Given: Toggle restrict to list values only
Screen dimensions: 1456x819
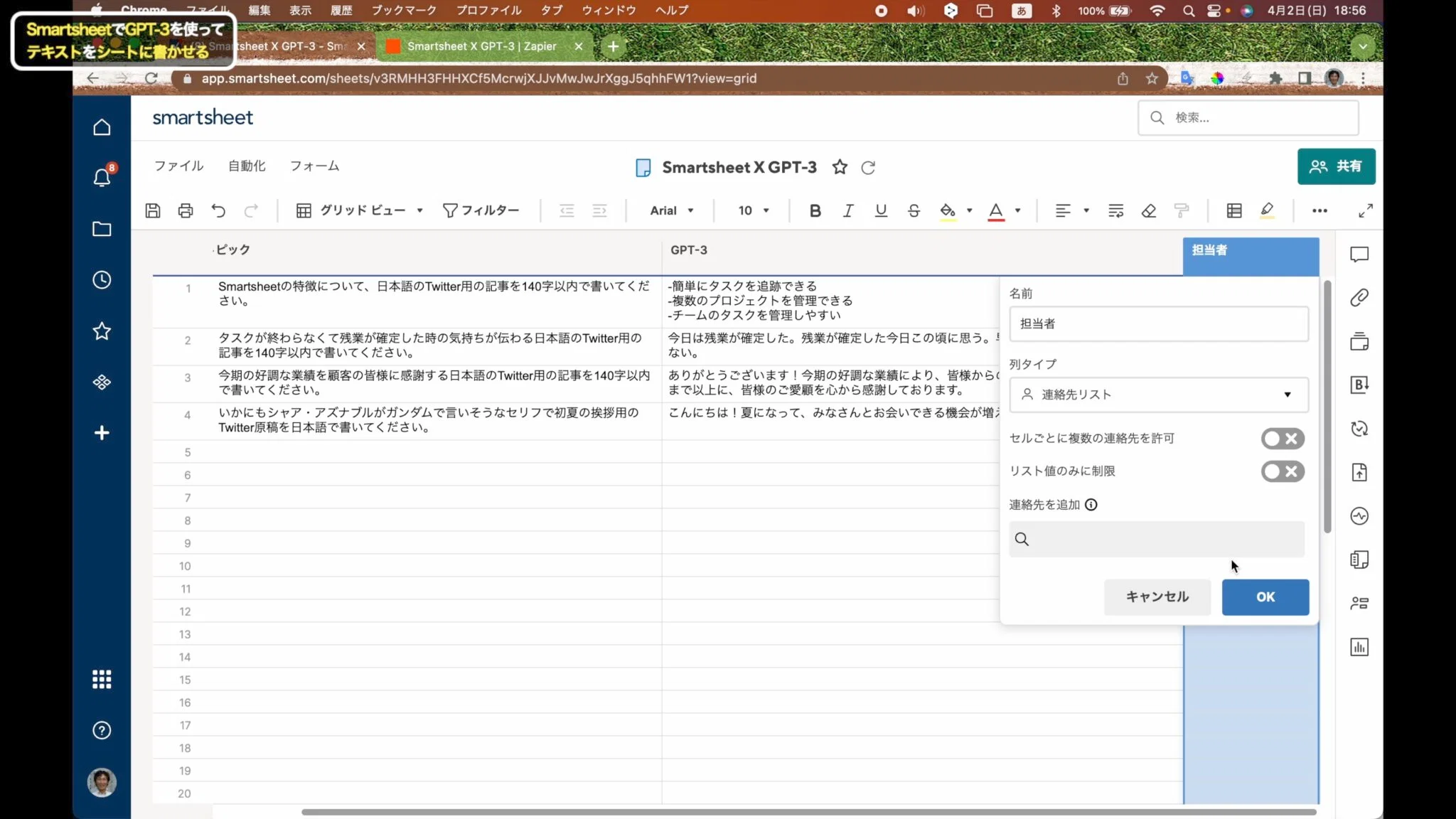Looking at the screenshot, I should point(1283,471).
